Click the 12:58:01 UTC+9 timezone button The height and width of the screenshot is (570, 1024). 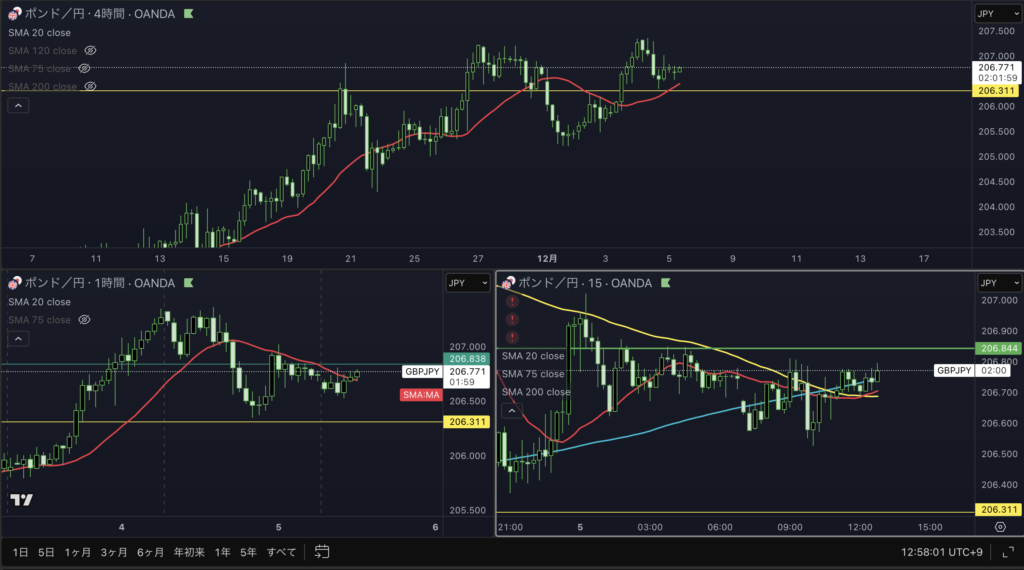pyautogui.click(x=939, y=552)
